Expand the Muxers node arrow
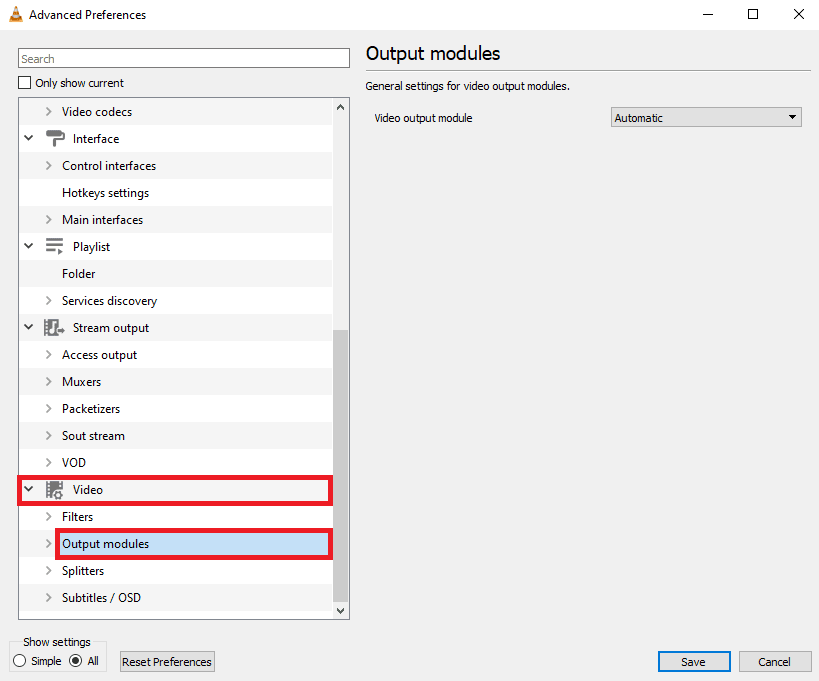The image size is (819, 681). pos(49,381)
